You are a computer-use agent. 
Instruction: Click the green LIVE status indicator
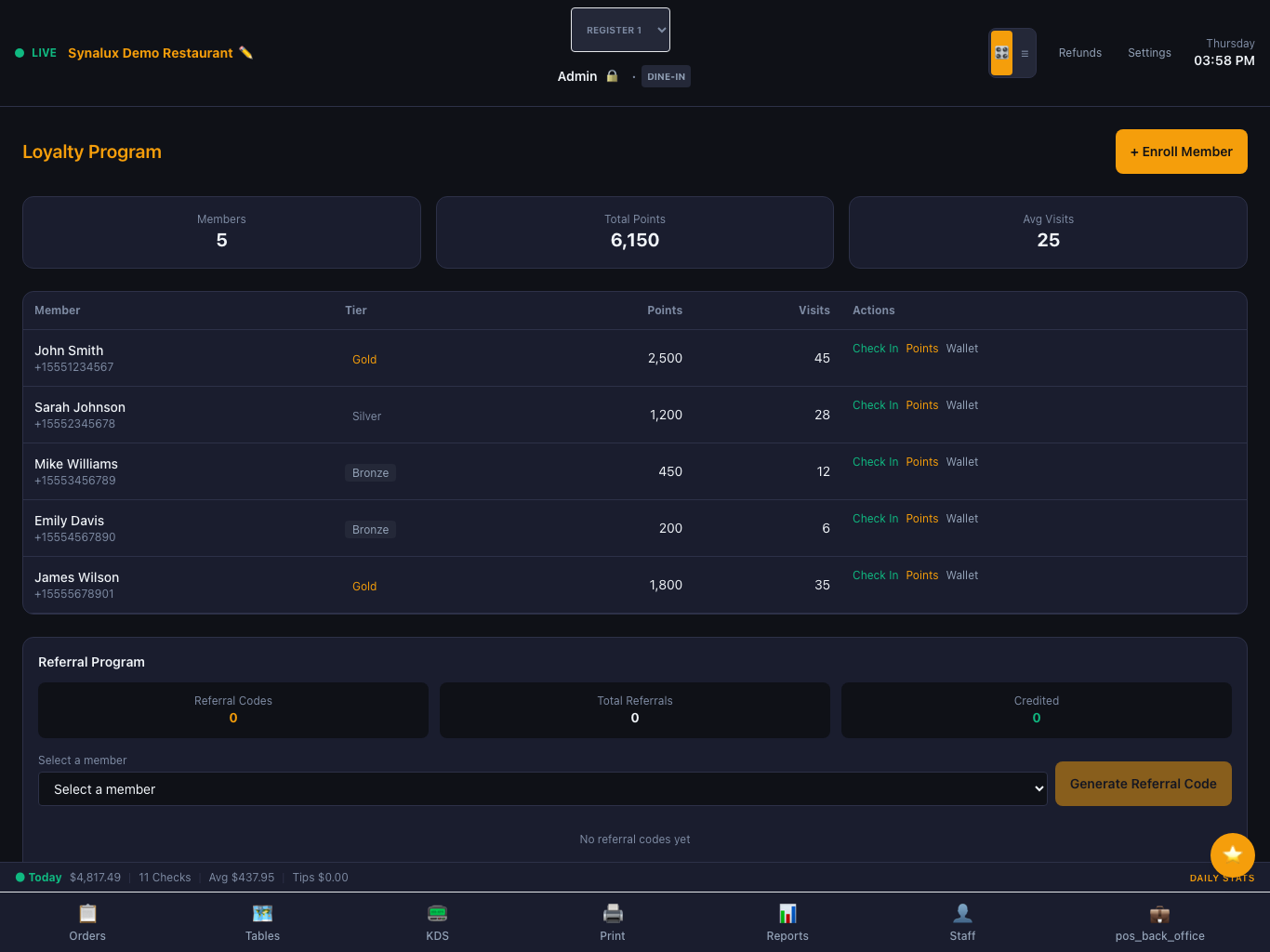36,53
